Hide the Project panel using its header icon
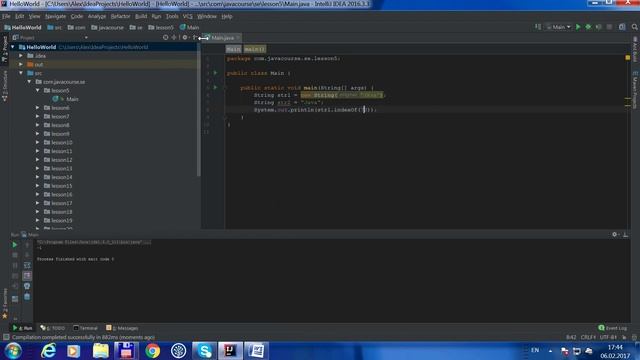The width and height of the screenshot is (640, 360). pos(194,38)
